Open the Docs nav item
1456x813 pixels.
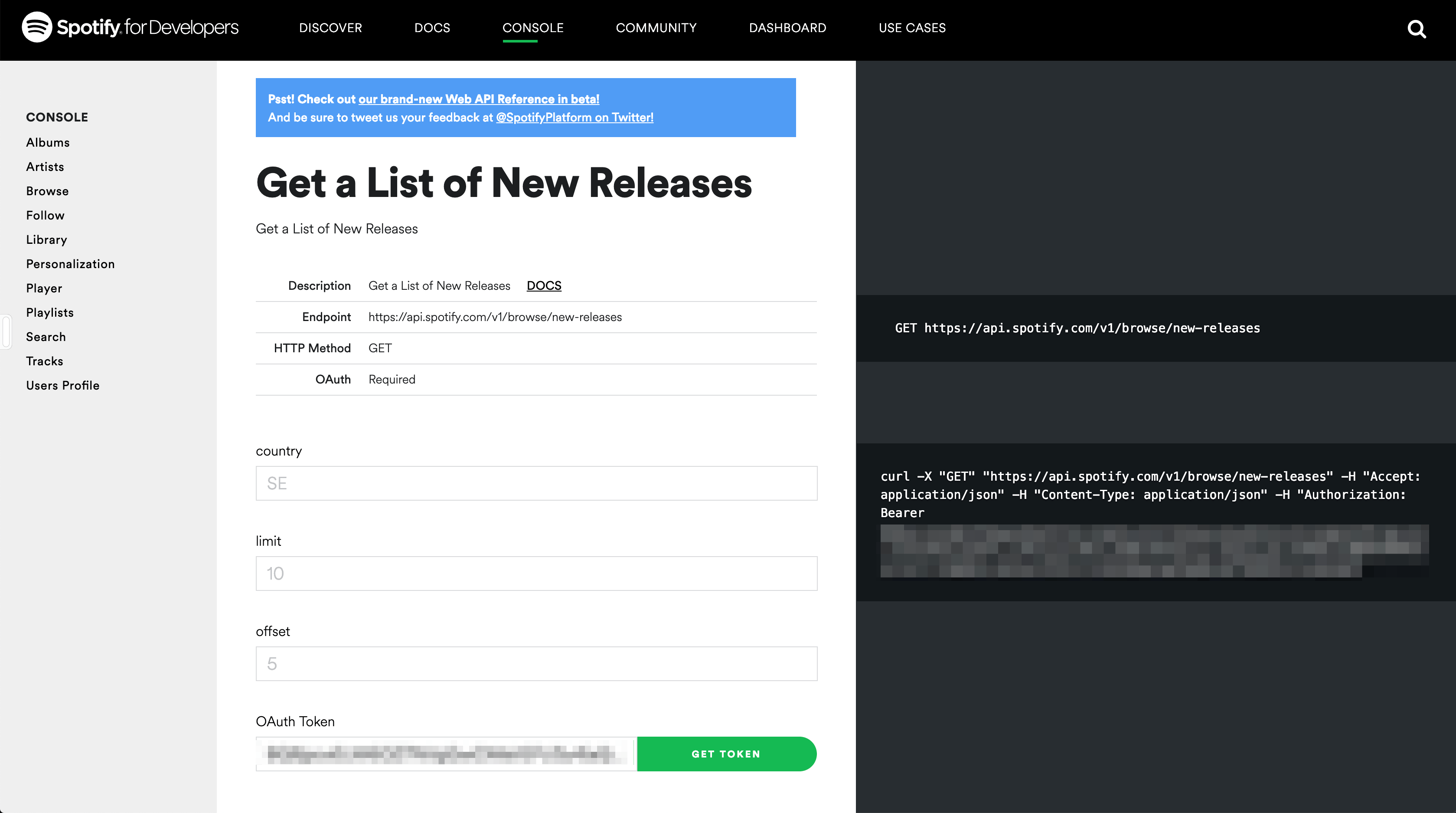432,28
